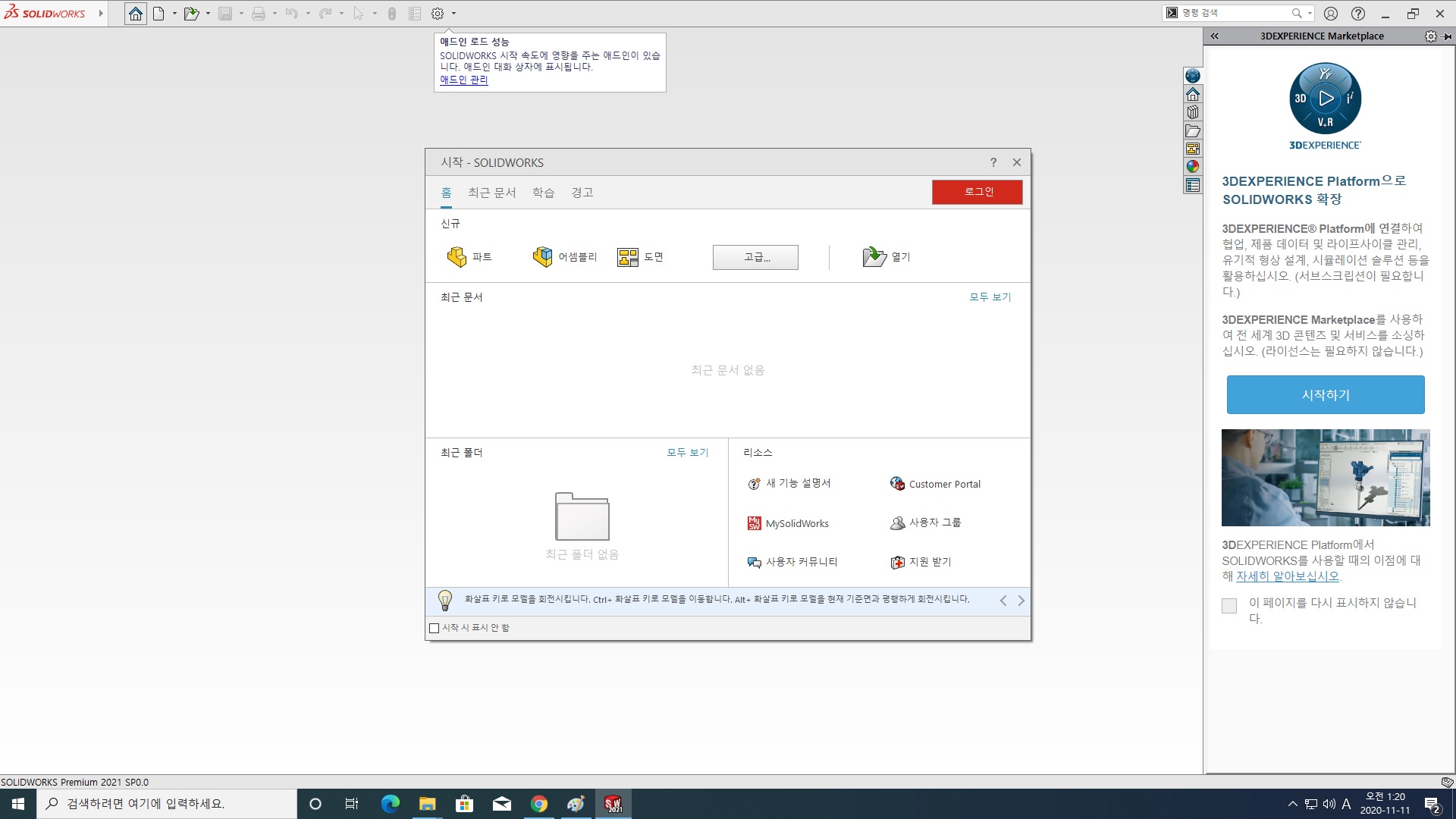
Task: Switch to the 학습 tab
Action: point(544,193)
